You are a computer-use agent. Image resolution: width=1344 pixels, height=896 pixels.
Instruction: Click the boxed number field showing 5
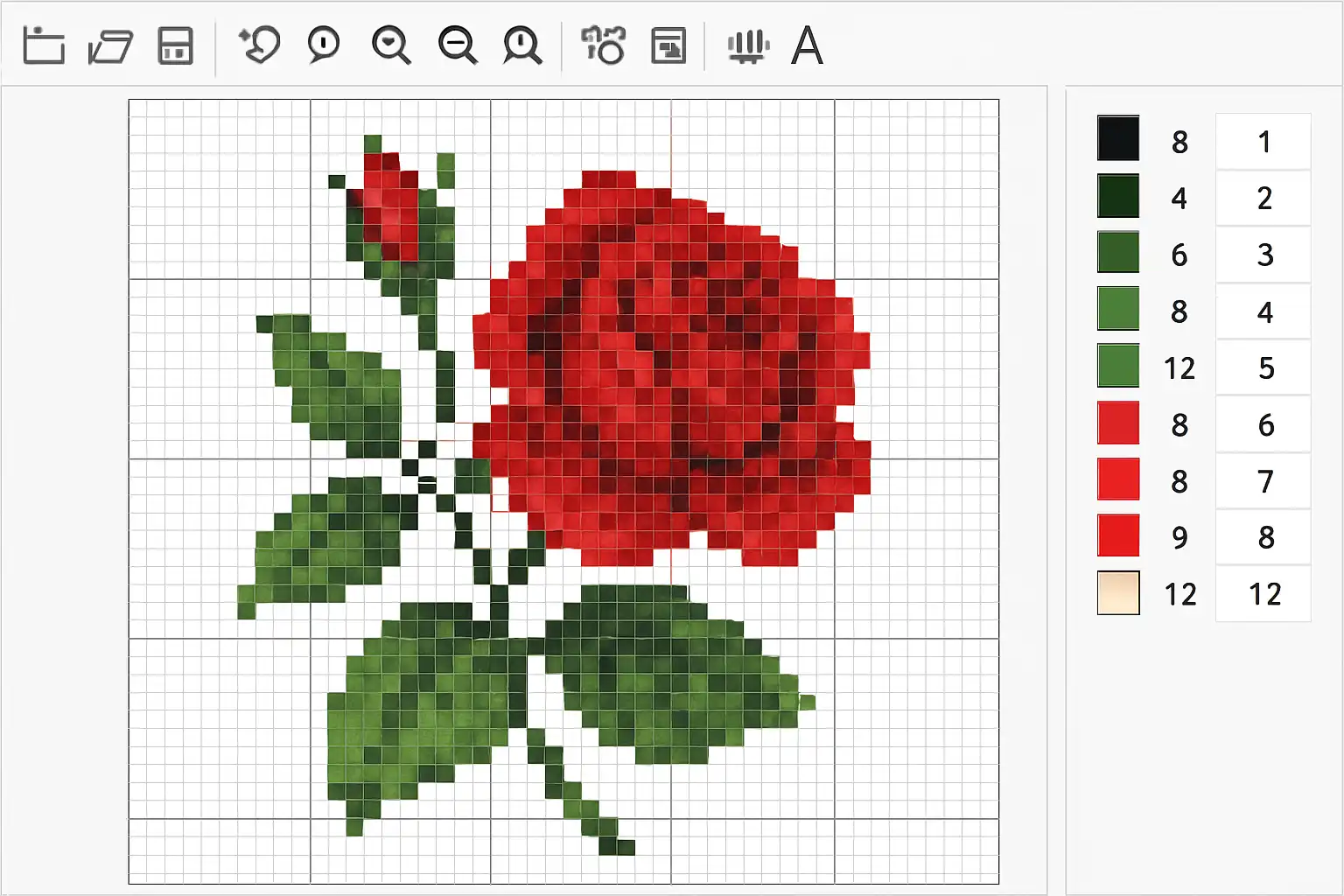coord(1263,367)
